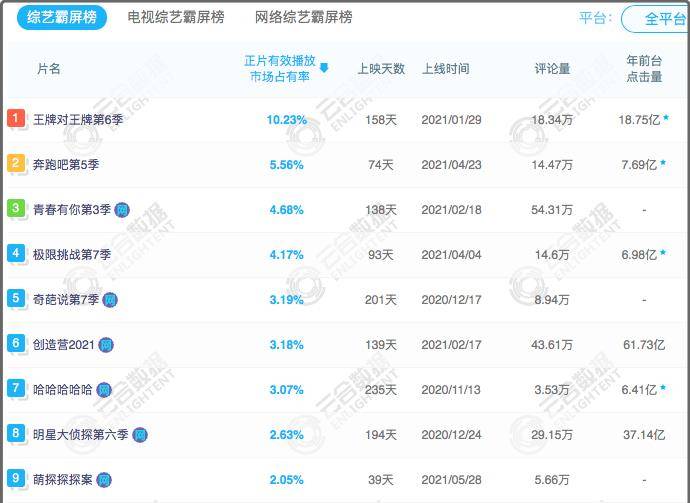Click the 39天 days cell

381,480
